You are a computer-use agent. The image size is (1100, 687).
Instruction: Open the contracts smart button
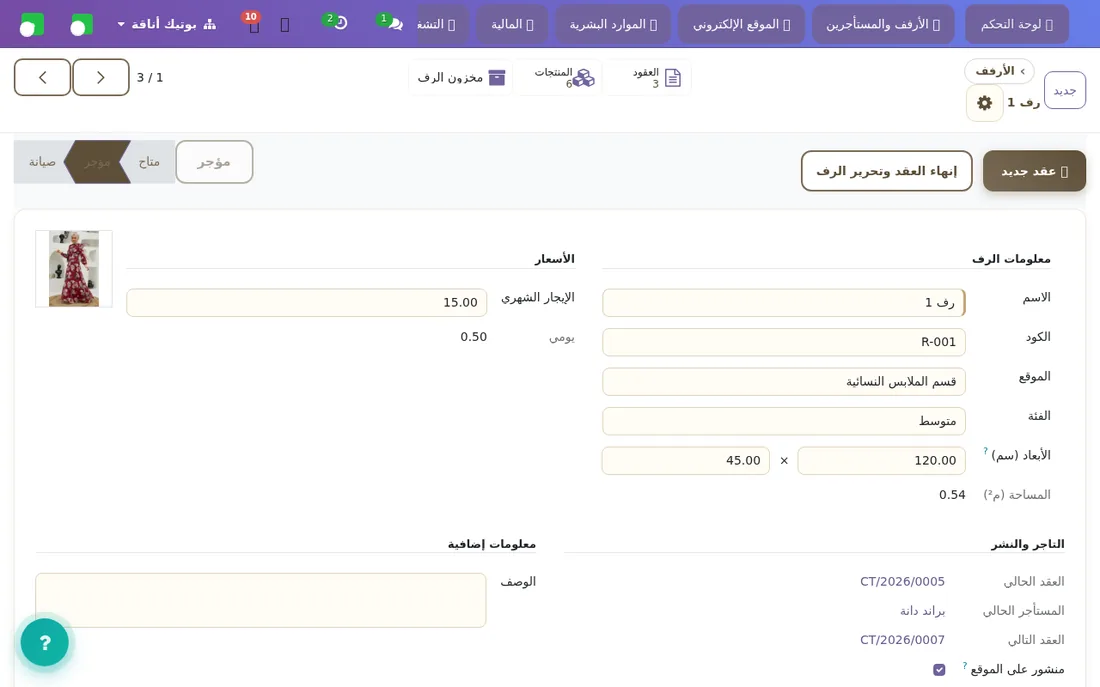tap(650, 77)
